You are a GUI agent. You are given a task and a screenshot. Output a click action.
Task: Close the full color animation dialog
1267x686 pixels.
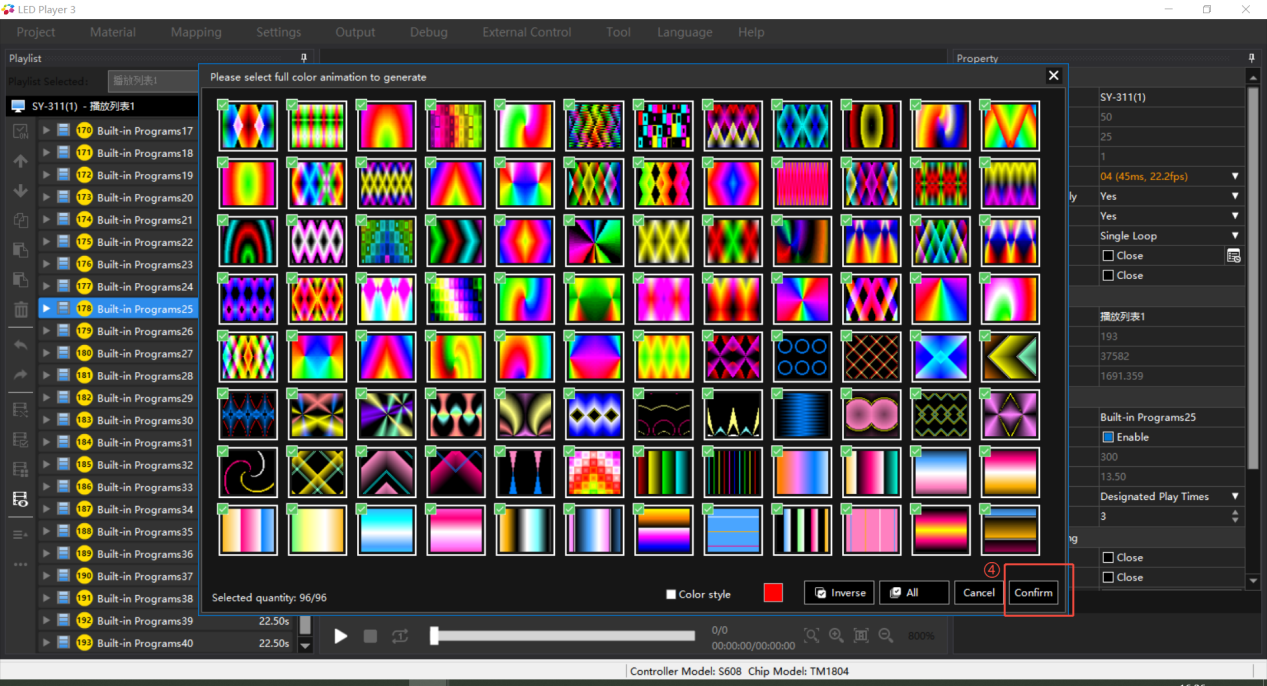[x=1053, y=76]
